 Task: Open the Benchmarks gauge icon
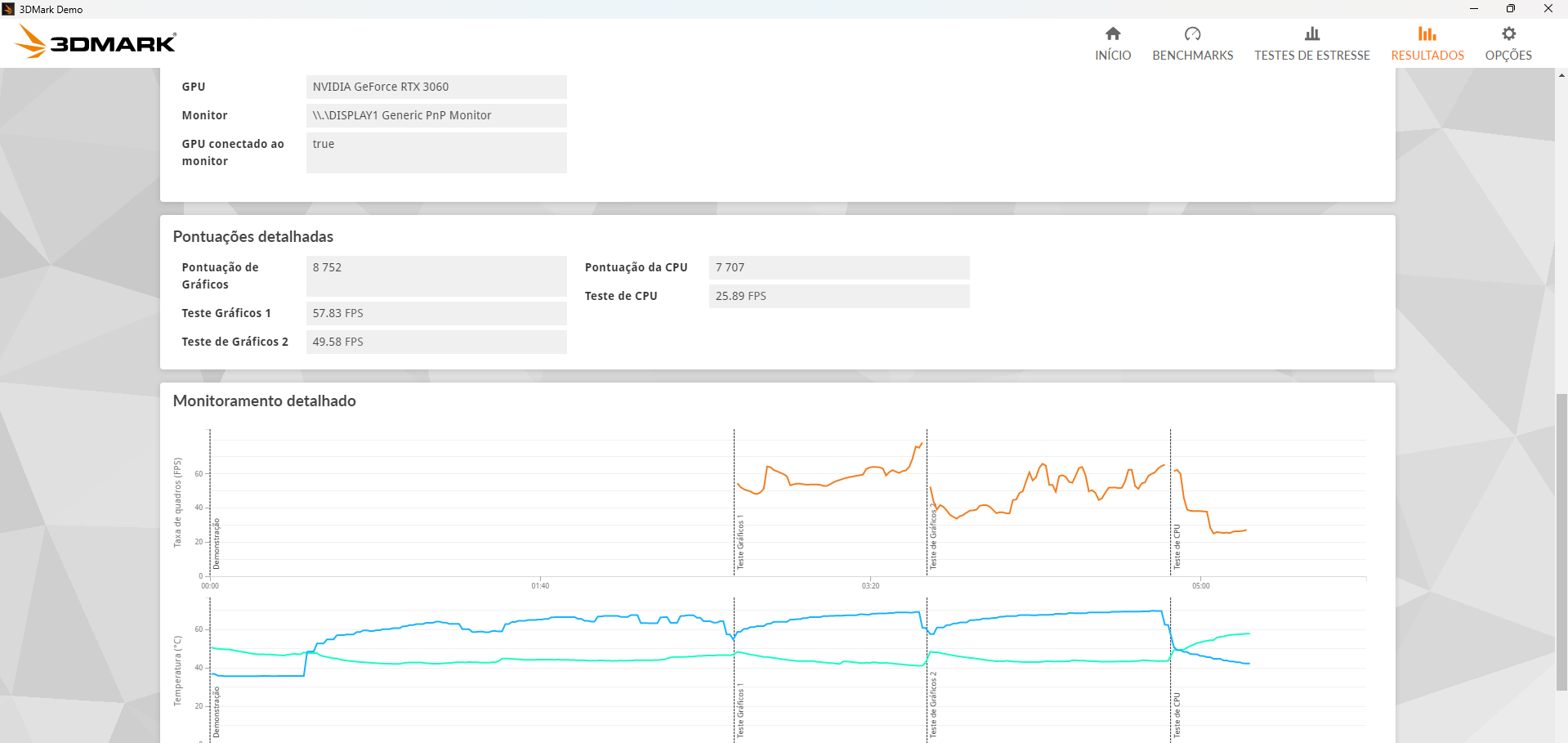pos(1192,34)
